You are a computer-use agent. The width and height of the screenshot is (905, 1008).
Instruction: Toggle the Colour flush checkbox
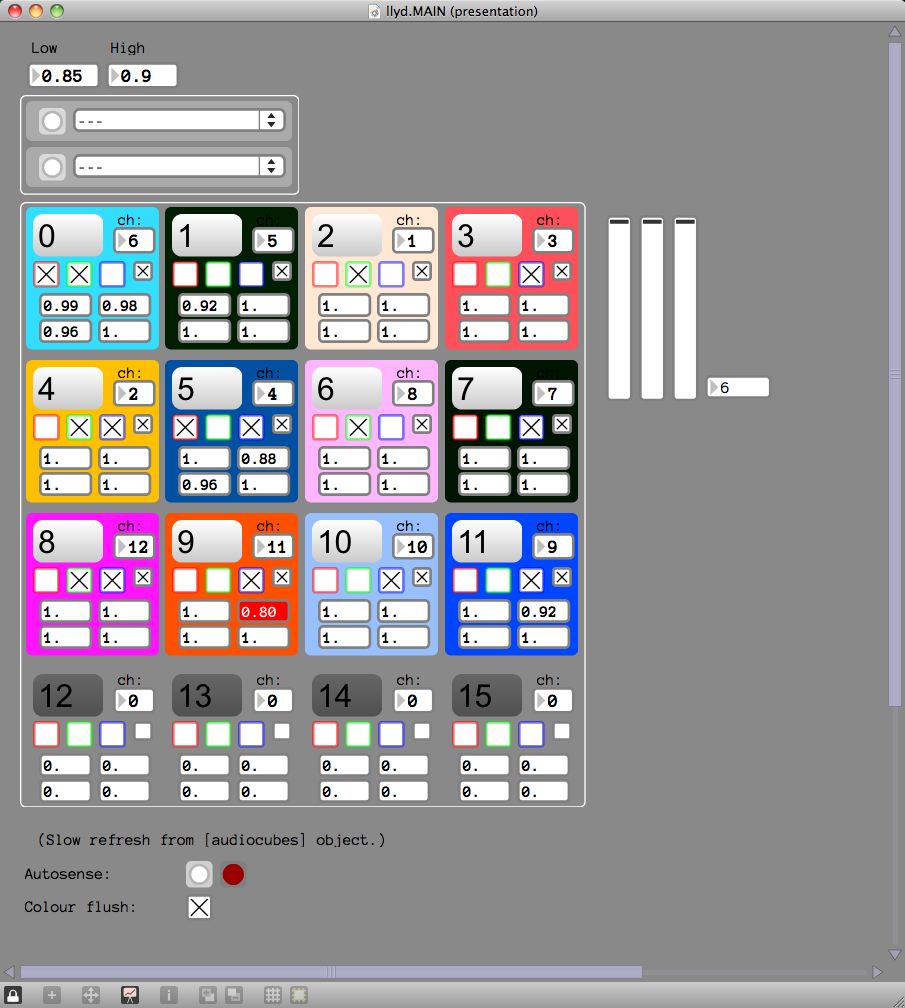click(200, 907)
